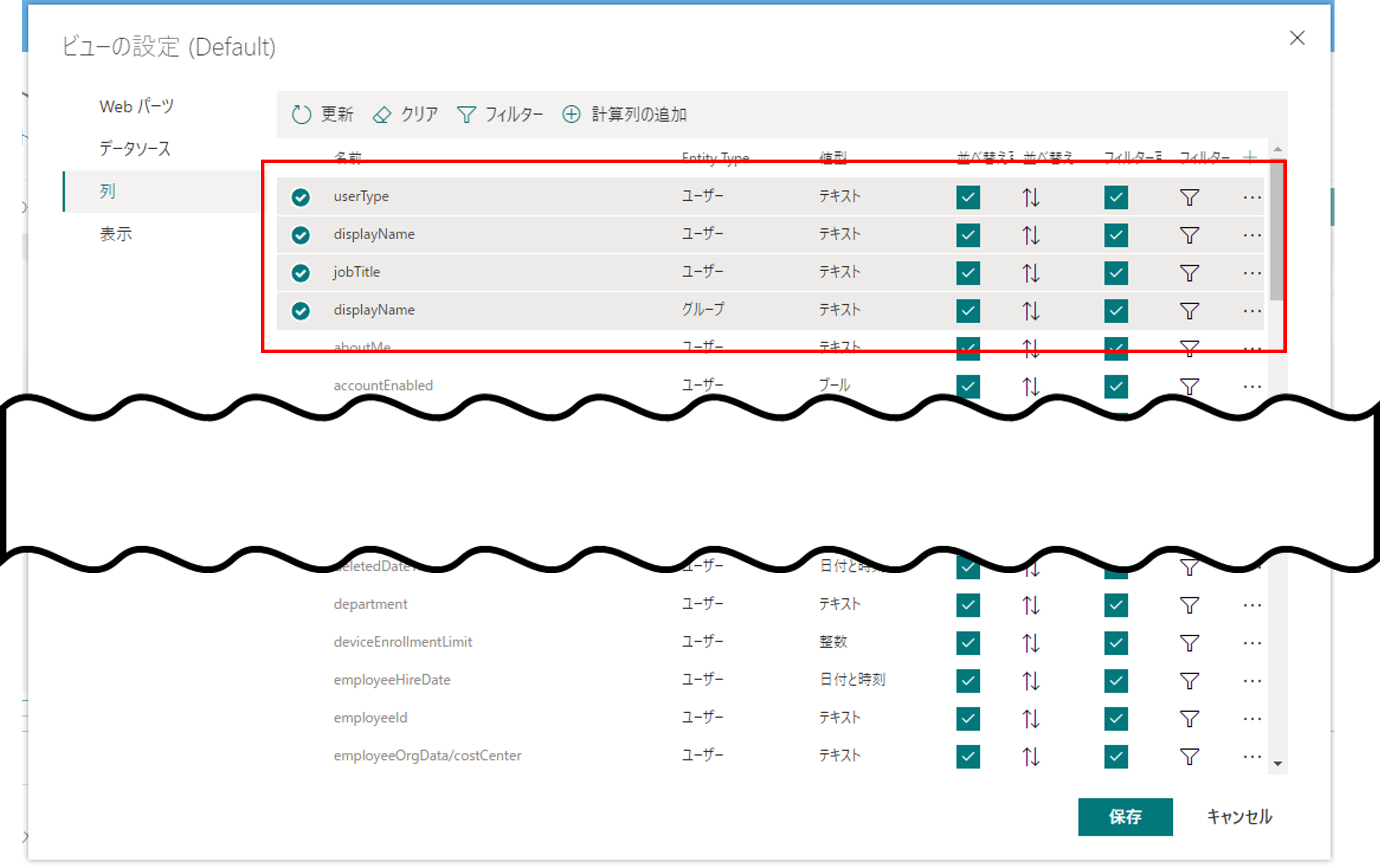1380x868 pixels.
Task: Click scrollbar down arrow at list bottom
Action: point(1277,764)
